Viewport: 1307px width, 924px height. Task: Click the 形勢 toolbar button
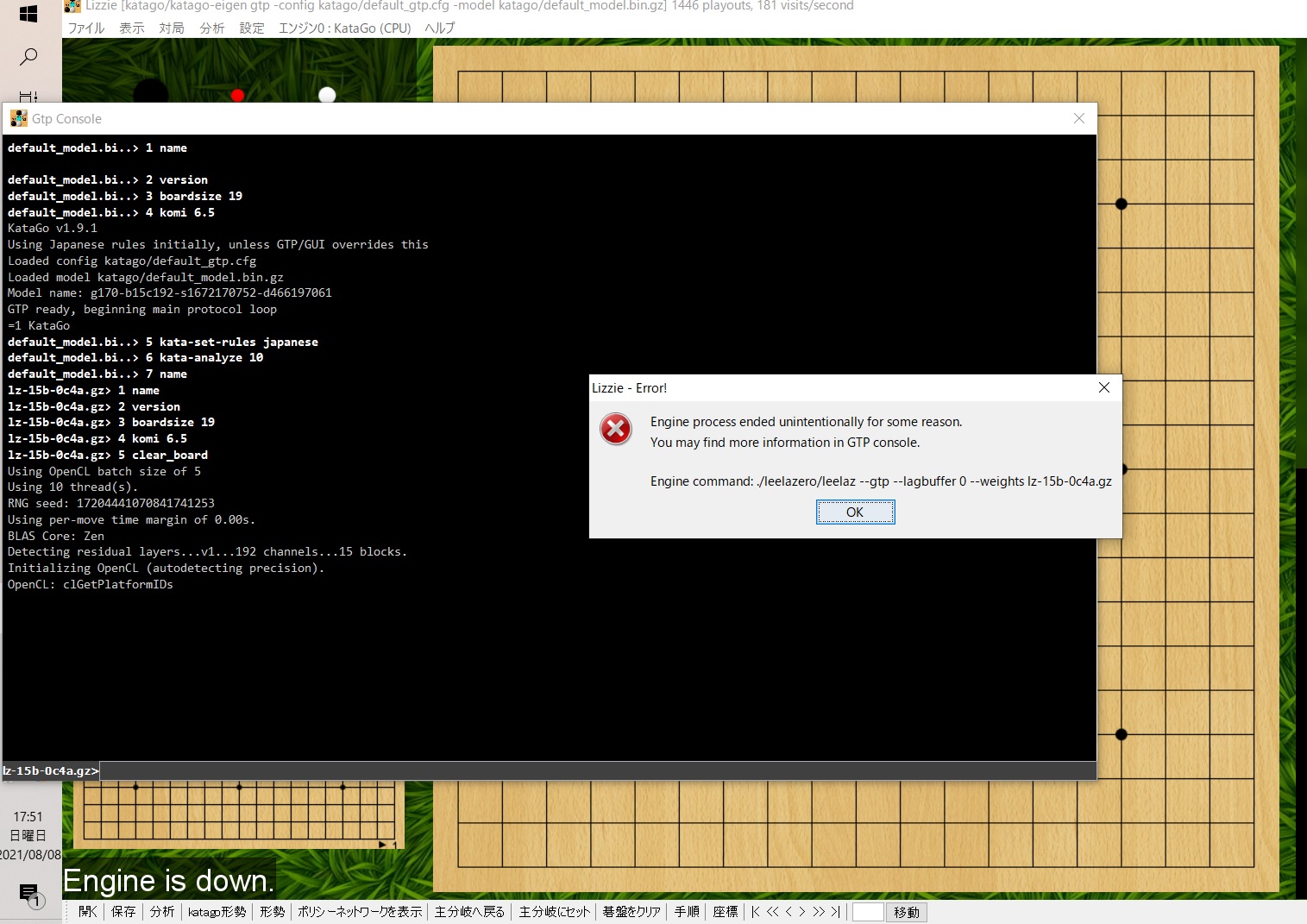click(x=273, y=912)
